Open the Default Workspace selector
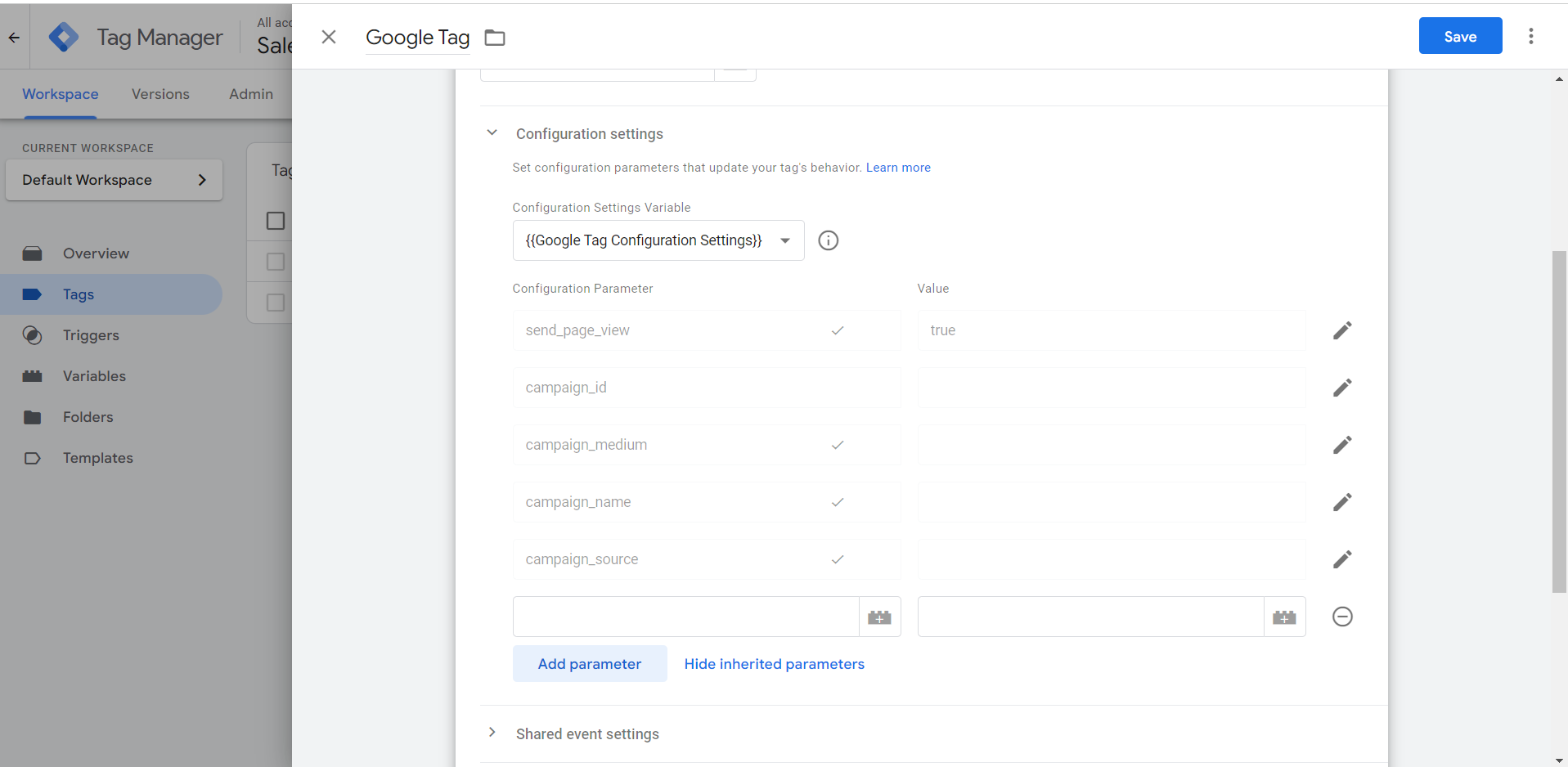 [114, 180]
